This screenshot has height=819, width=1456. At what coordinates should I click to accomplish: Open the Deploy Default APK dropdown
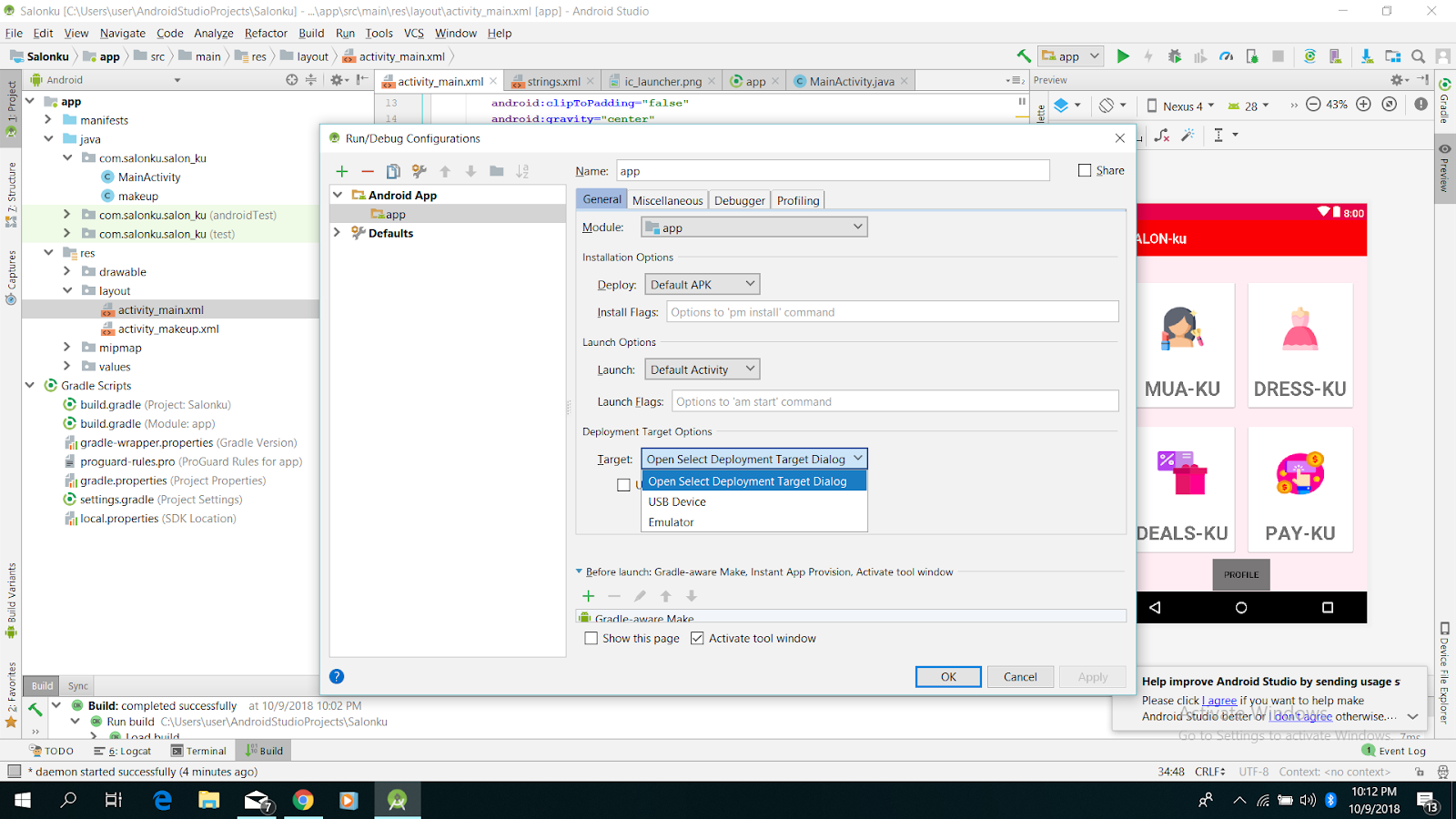[x=703, y=285]
